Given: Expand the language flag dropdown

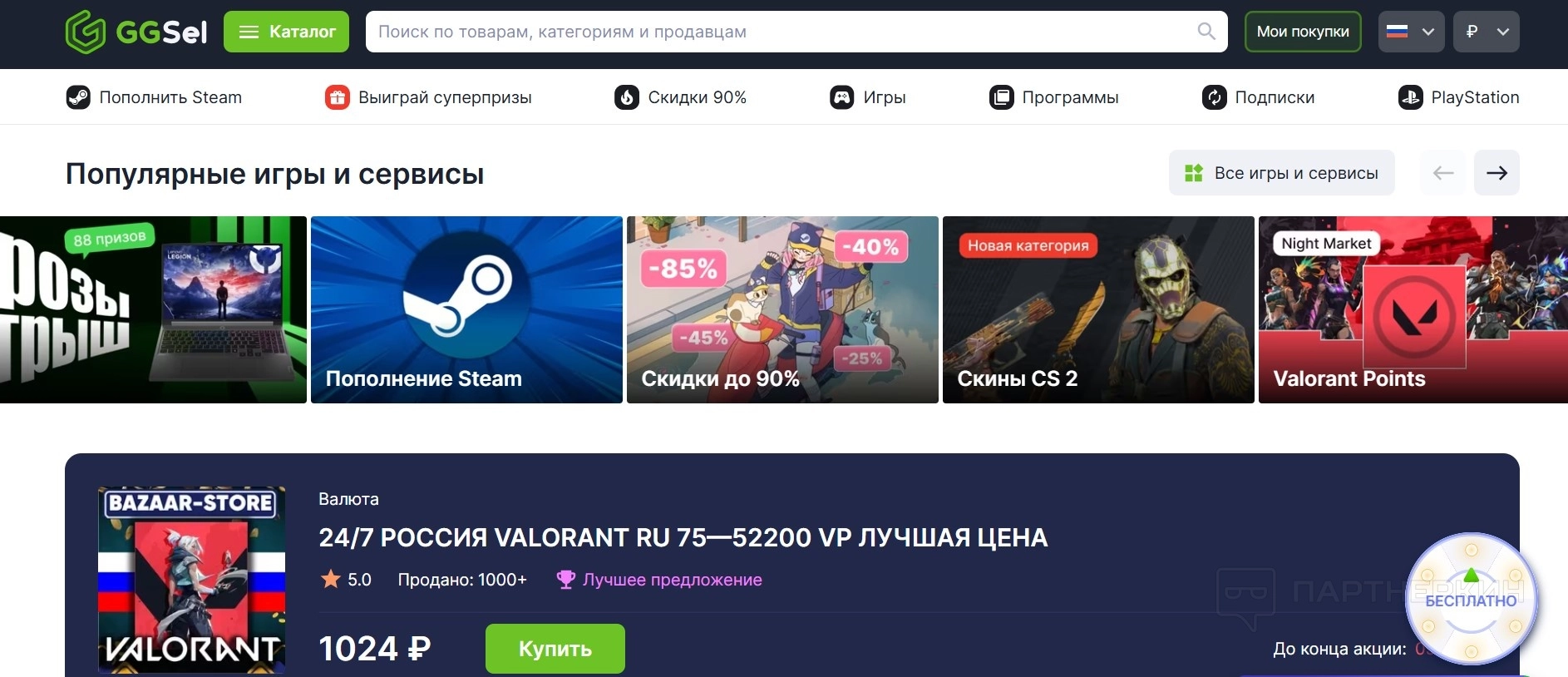Looking at the screenshot, I should coord(1411,32).
